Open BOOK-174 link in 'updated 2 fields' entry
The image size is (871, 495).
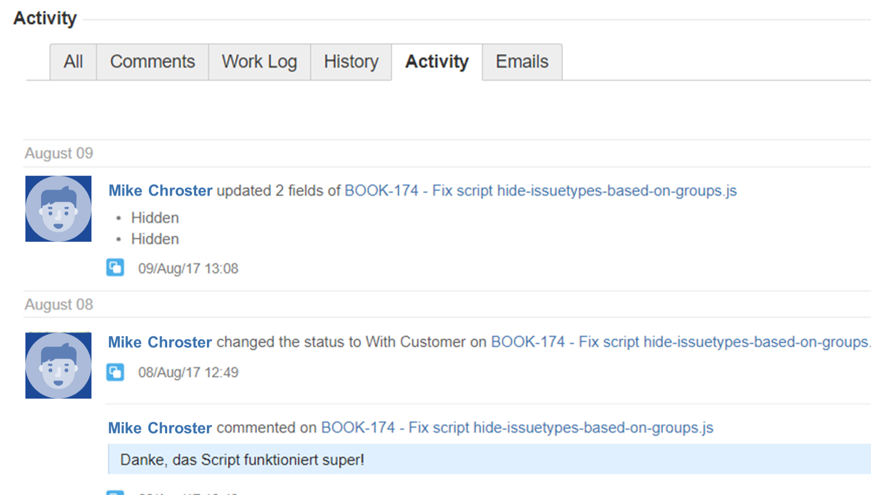pyautogui.click(x=540, y=190)
